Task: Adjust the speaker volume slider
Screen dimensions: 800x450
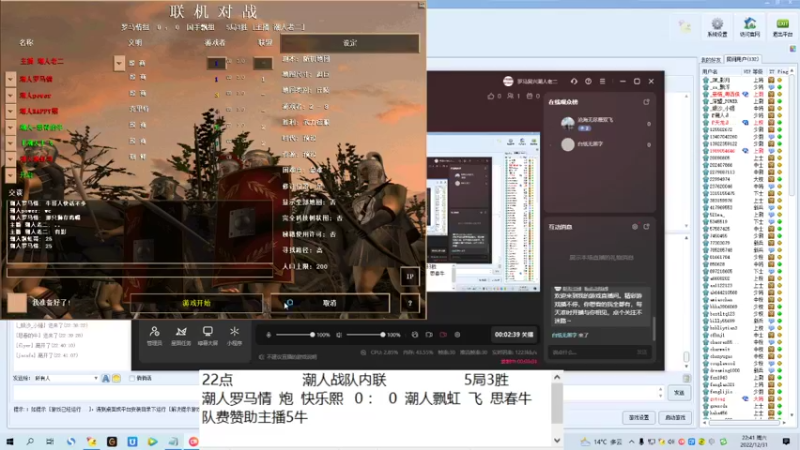Action: pyautogui.click(x=365, y=335)
